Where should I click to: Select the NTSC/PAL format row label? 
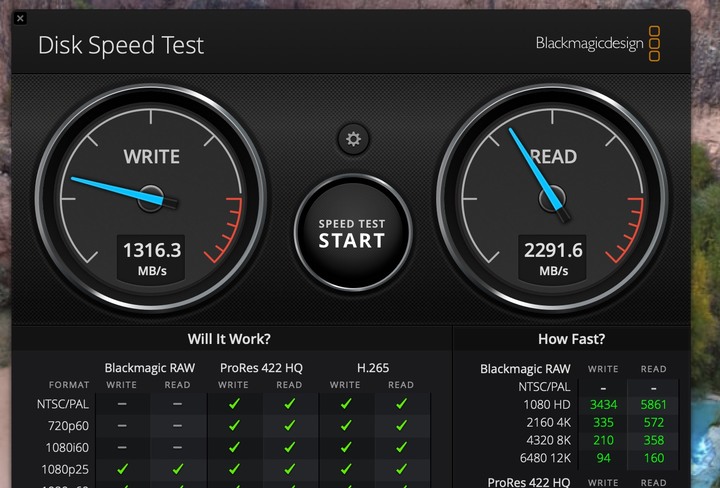(x=63, y=404)
